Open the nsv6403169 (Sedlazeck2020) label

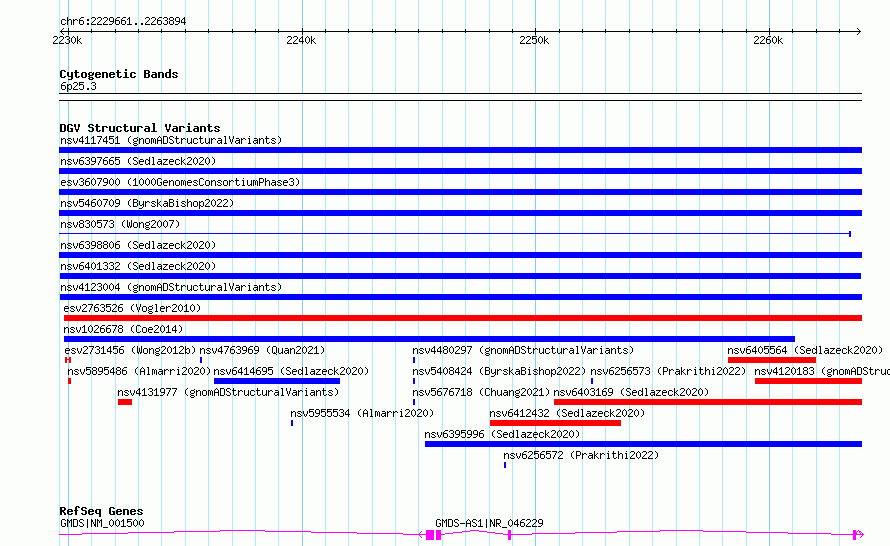[x=631, y=392]
